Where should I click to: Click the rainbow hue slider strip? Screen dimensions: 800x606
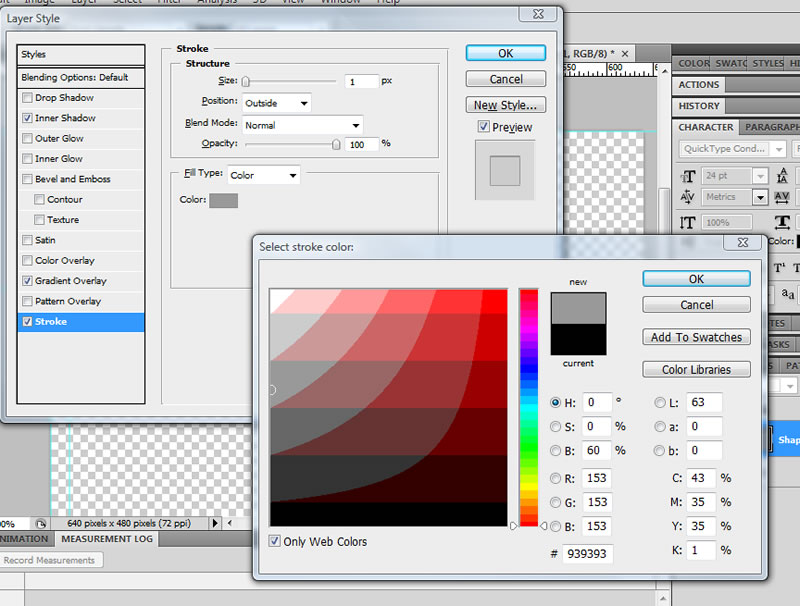tap(529, 408)
